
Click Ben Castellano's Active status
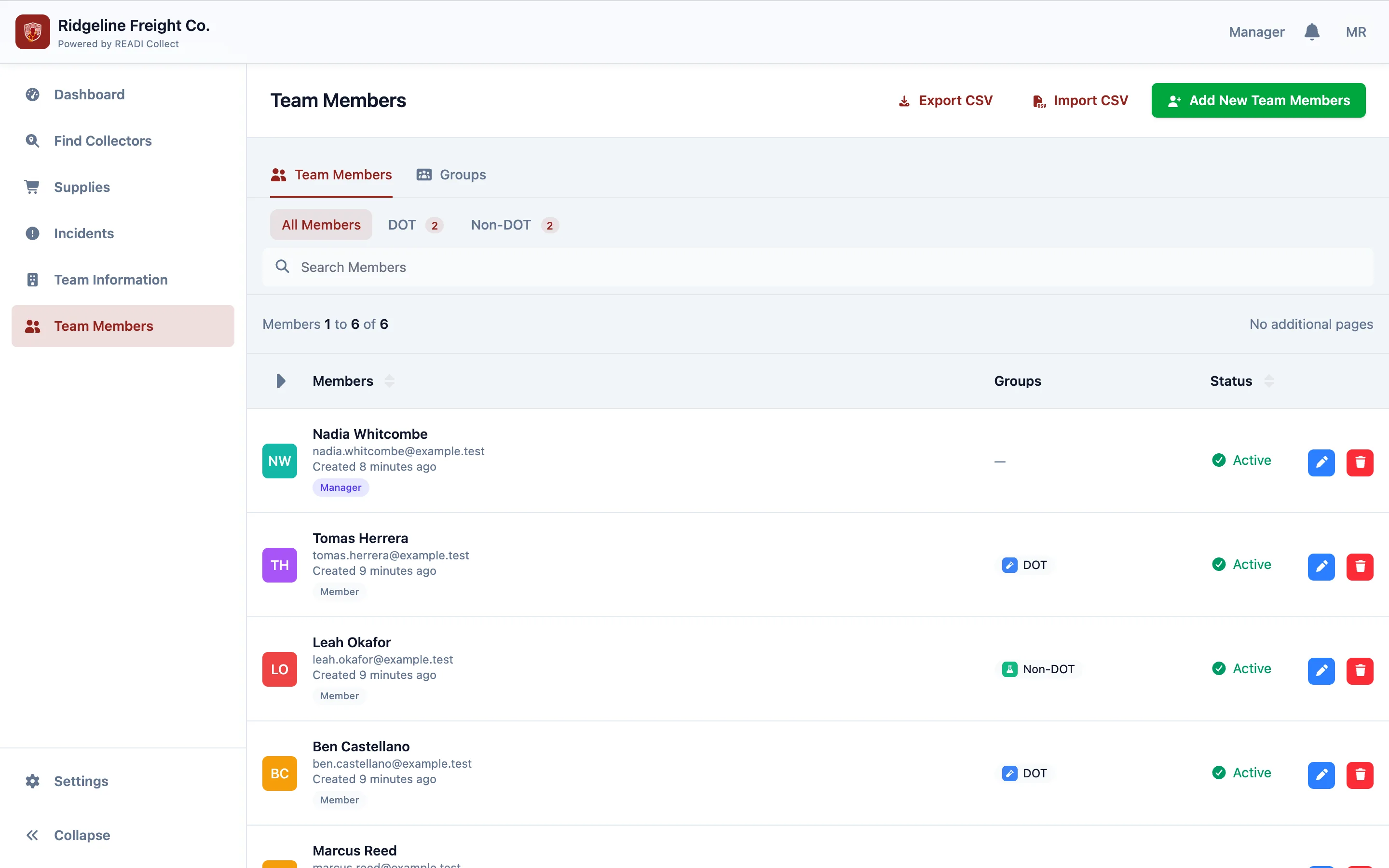(1241, 773)
